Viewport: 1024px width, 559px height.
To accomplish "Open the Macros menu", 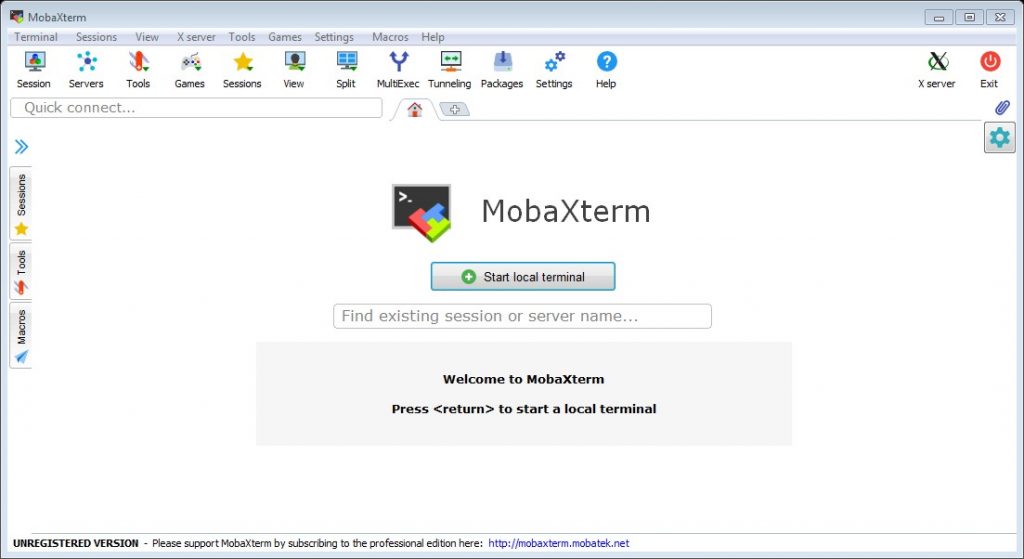I will coord(390,37).
